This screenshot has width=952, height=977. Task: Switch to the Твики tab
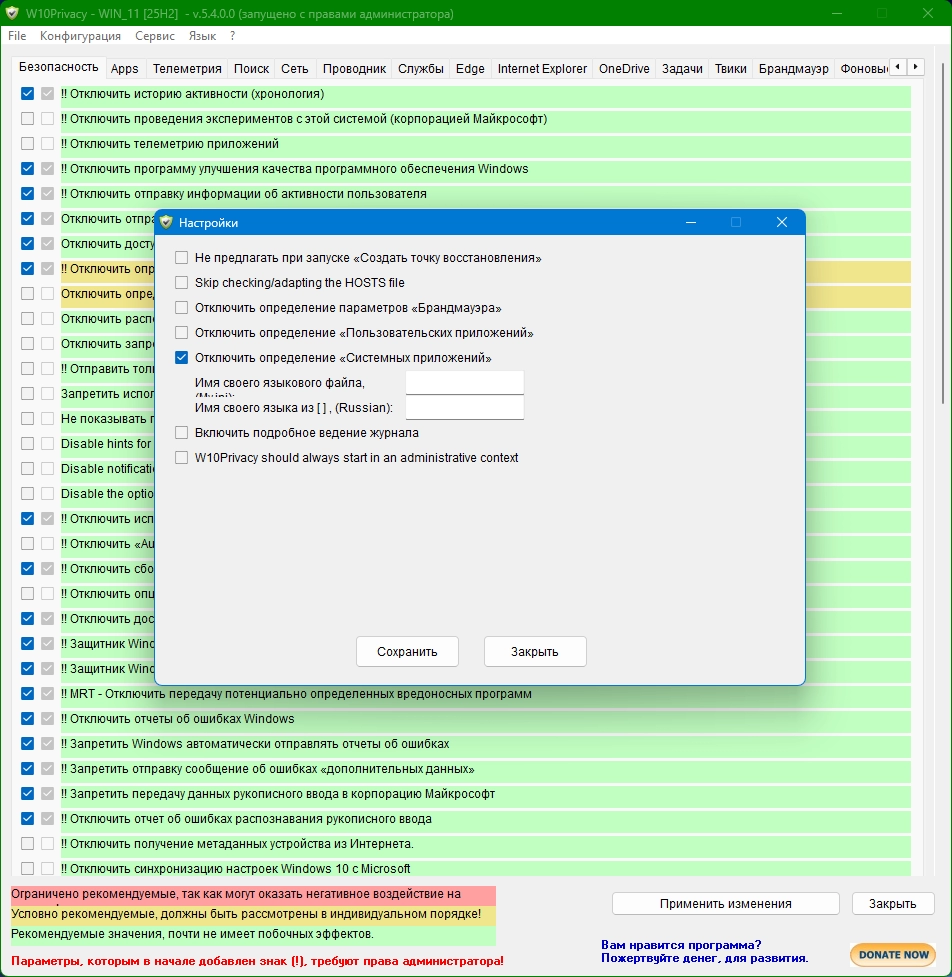(731, 69)
